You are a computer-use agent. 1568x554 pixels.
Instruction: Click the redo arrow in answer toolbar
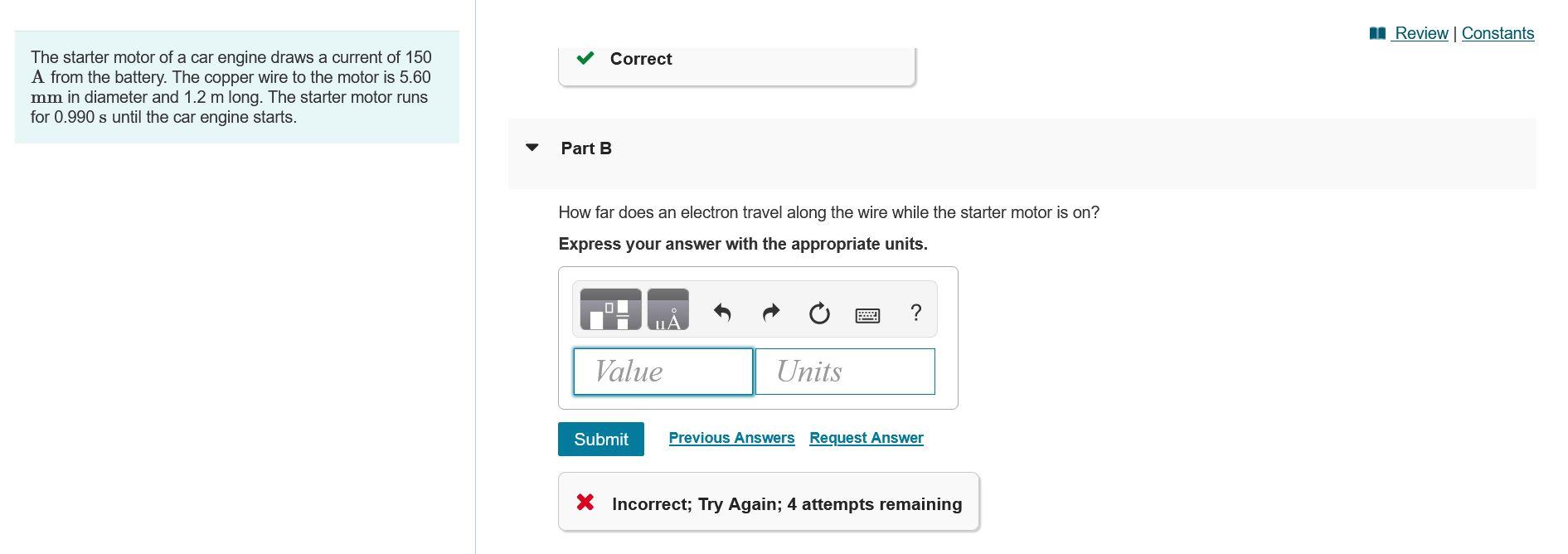click(x=769, y=311)
